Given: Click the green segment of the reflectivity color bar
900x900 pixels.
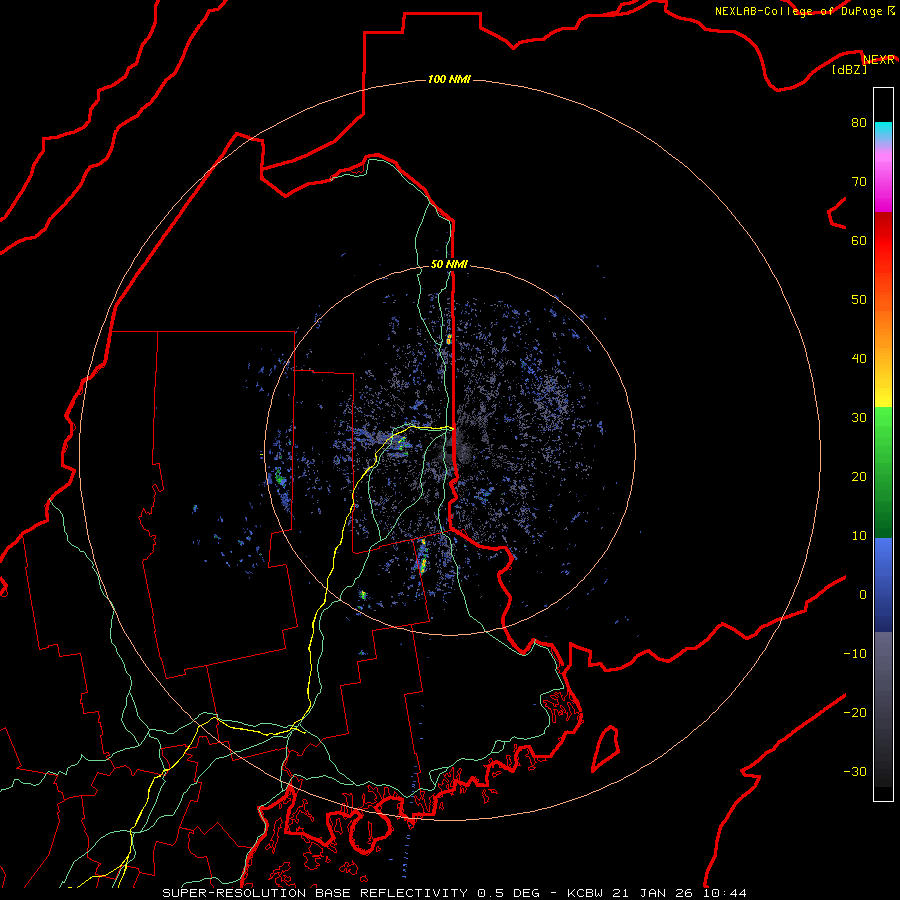Looking at the screenshot, I should [883, 472].
